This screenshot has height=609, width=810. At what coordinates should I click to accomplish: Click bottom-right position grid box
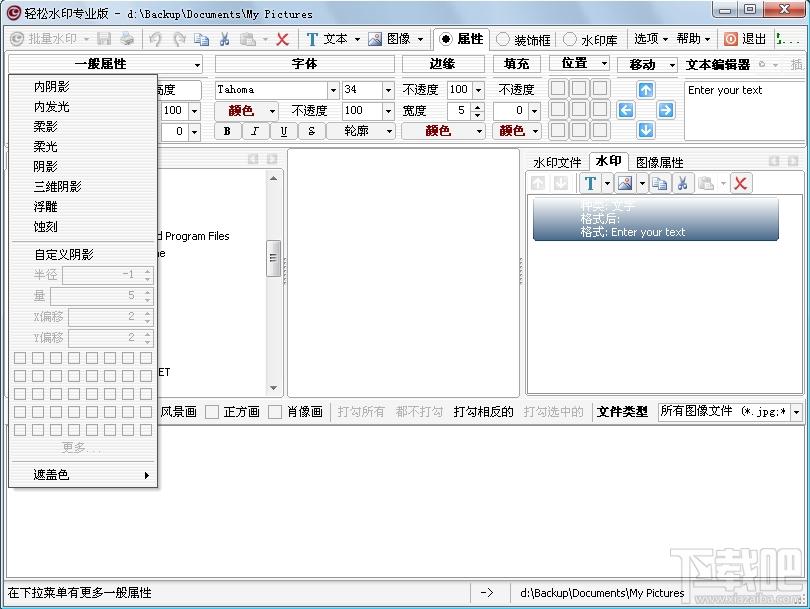[600, 130]
